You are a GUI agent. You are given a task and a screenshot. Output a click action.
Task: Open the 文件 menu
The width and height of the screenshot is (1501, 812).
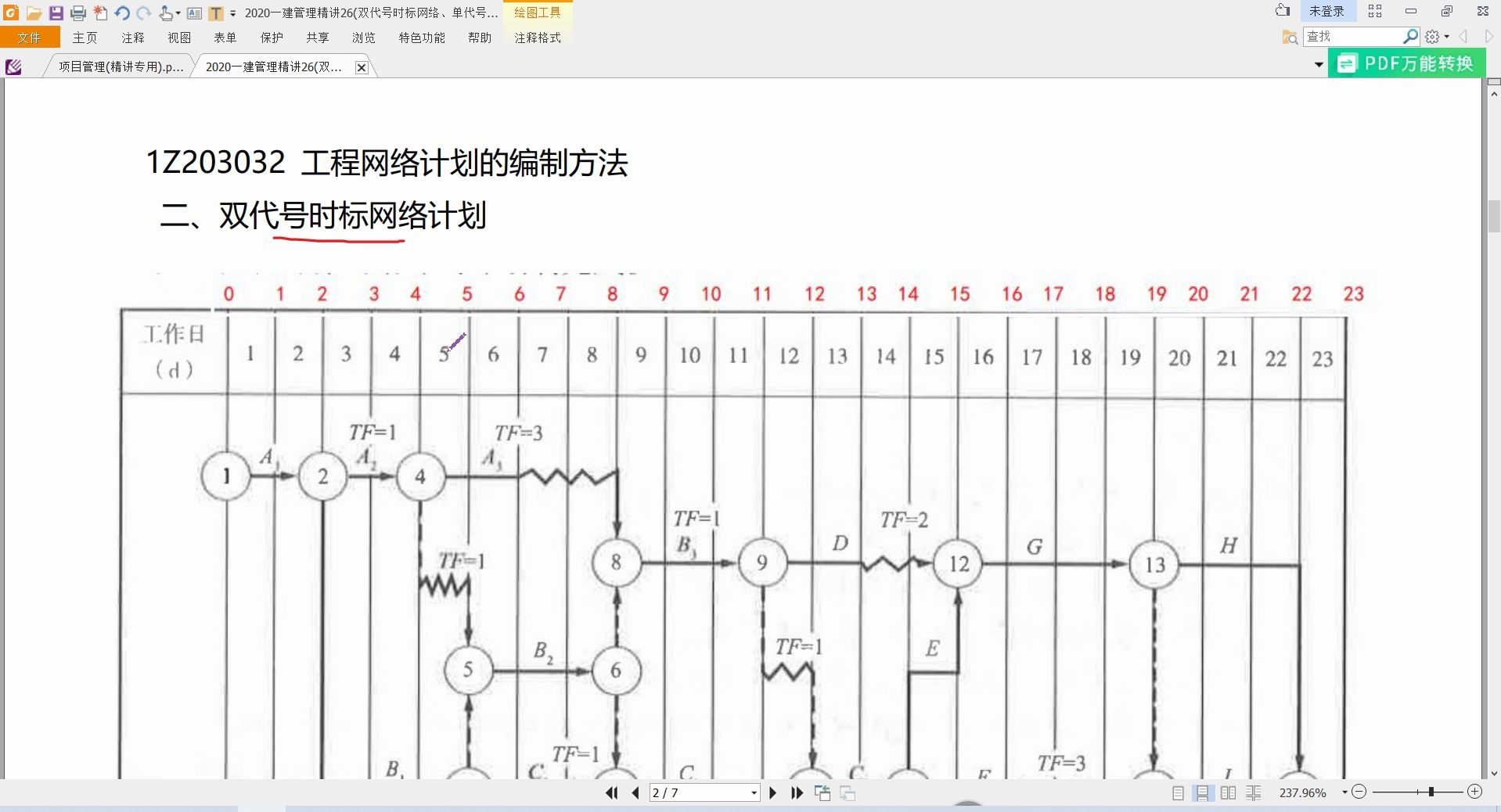coord(30,38)
